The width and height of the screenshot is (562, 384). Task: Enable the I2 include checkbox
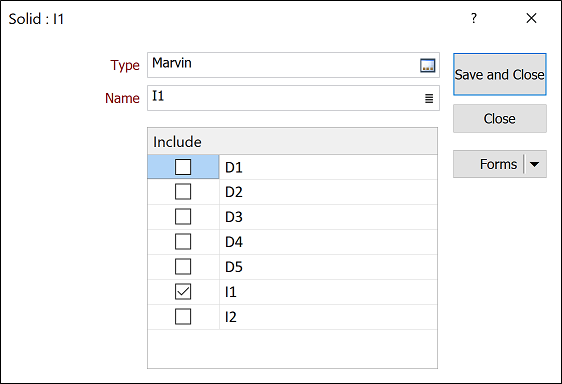coord(183,317)
